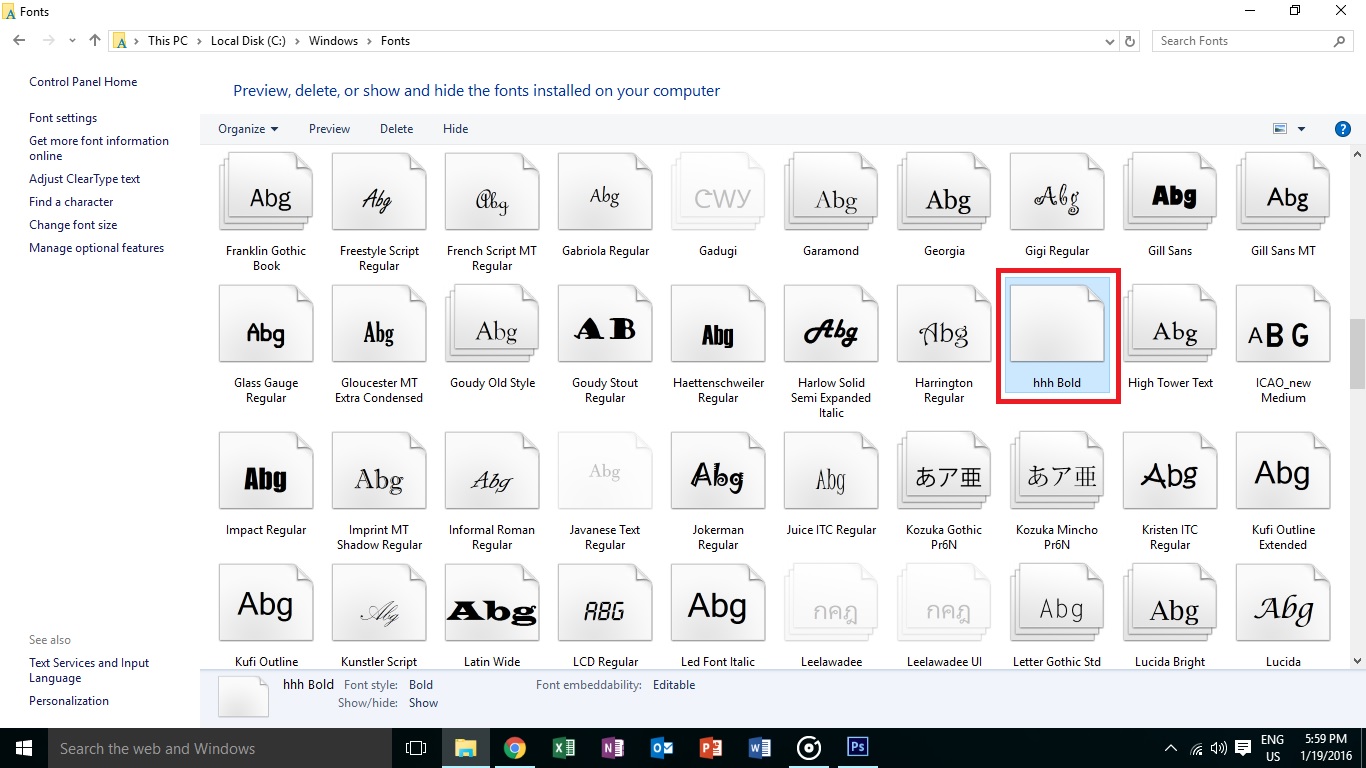Select the Jokerman Regular font icon
The height and width of the screenshot is (768, 1366).
click(x=718, y=478)
